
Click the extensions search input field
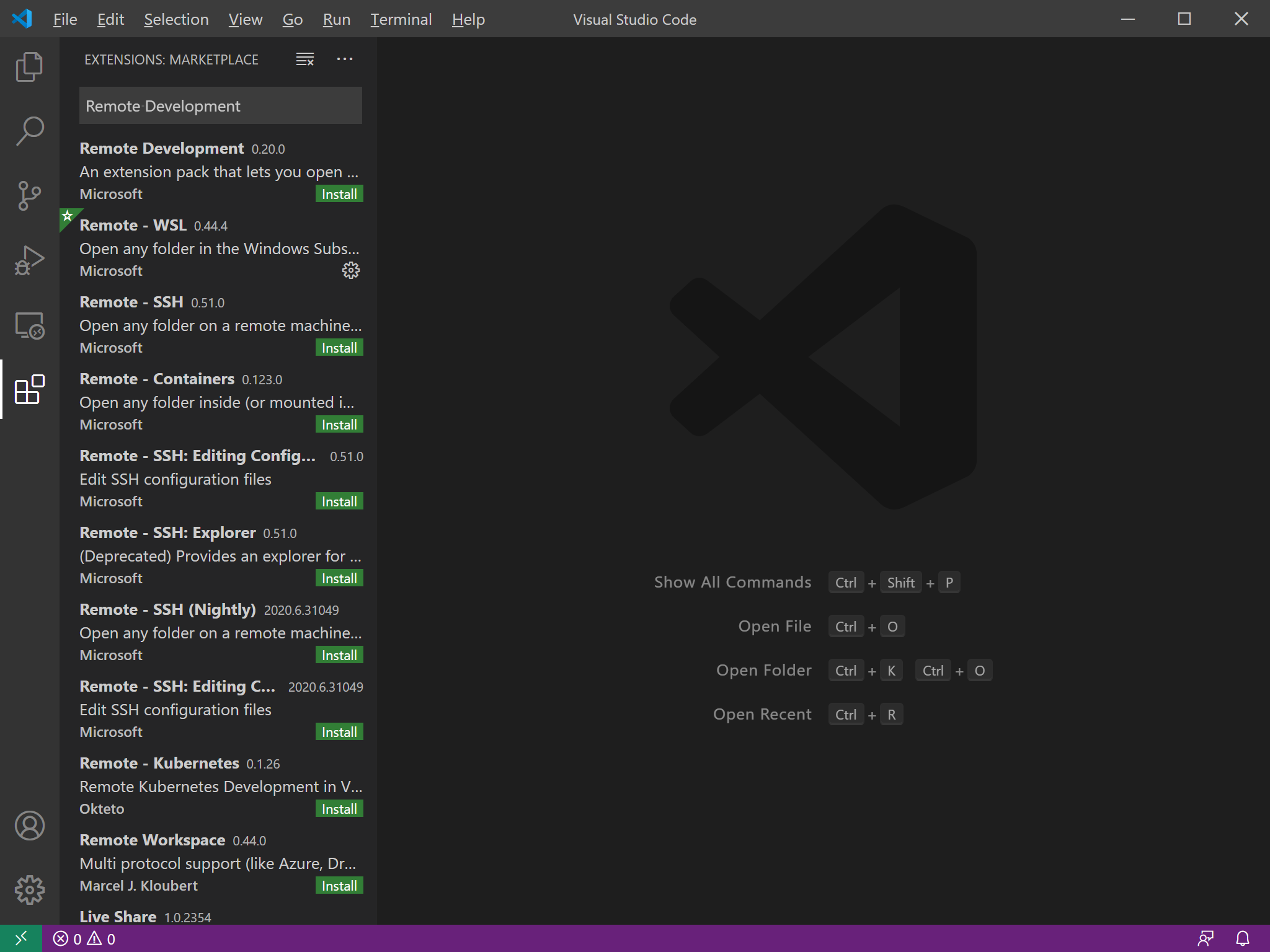pos(220,106)
